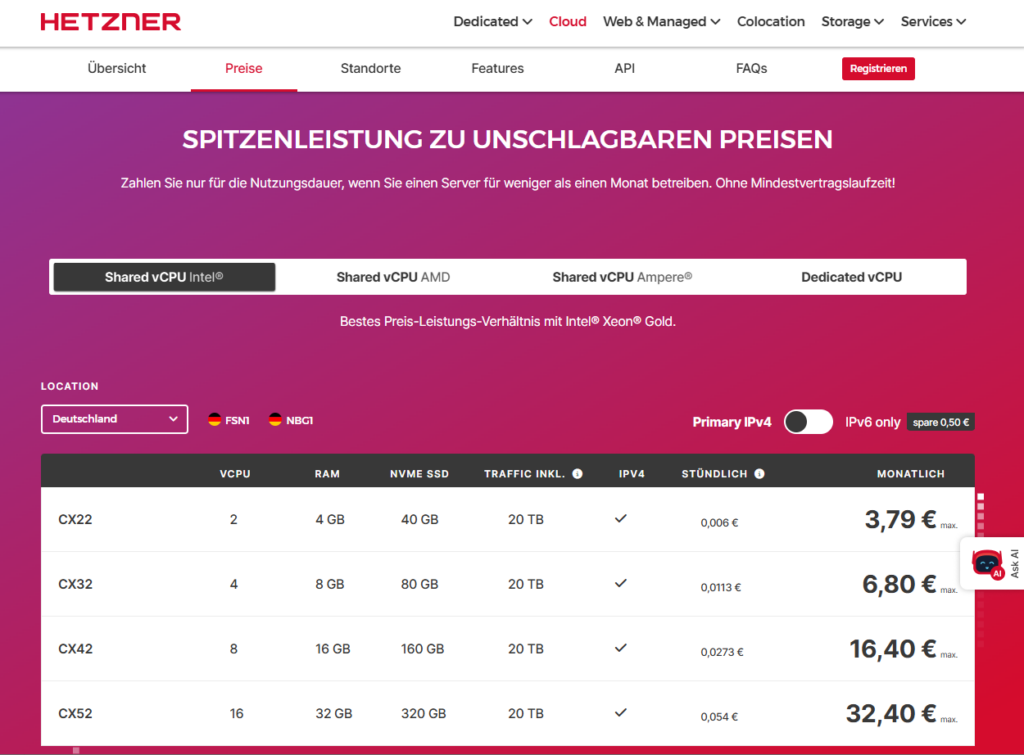Click the IPv4 checkmark in CX32 row
This screenshot has width=1024, height=755.
[x=620, y=583]
